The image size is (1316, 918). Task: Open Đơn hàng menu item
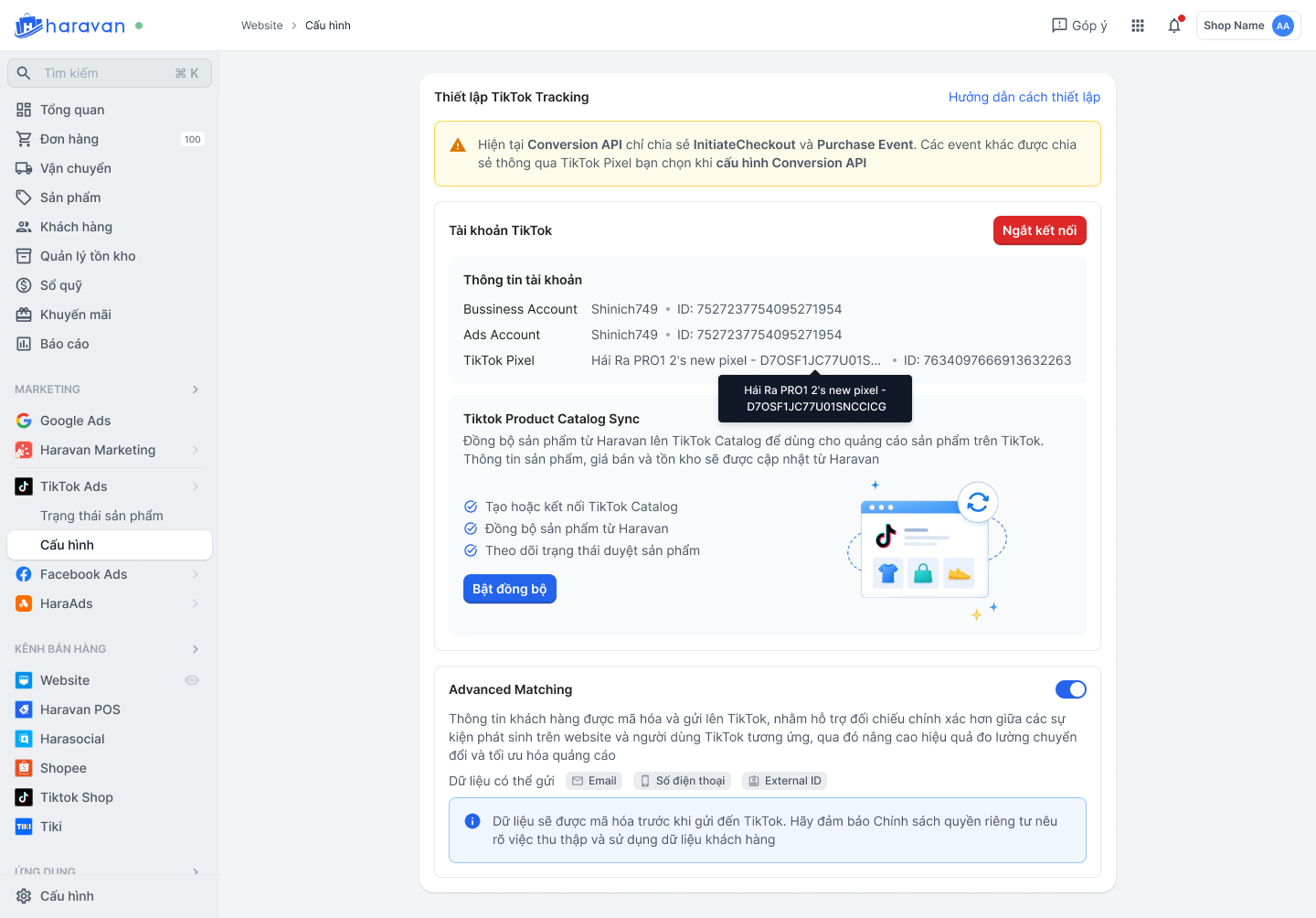click(x=110, y=139)
